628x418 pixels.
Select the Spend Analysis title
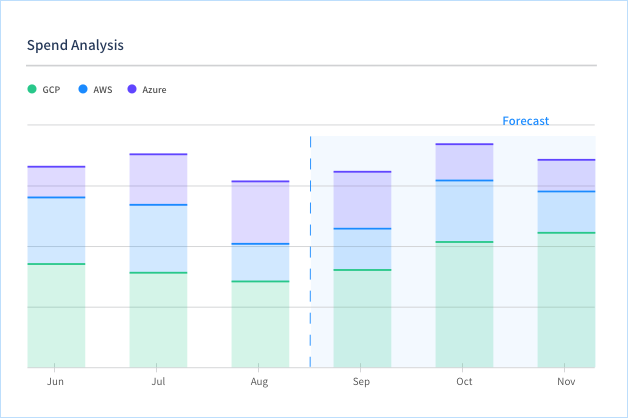tap(75, 46)
